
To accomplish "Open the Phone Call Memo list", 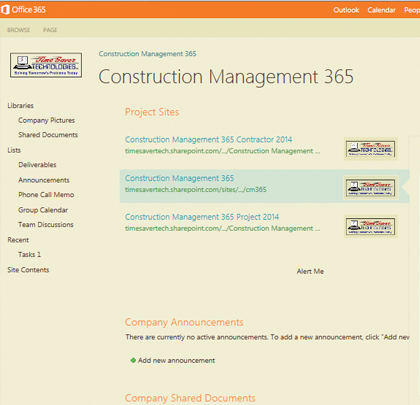I will coord(46,195).
